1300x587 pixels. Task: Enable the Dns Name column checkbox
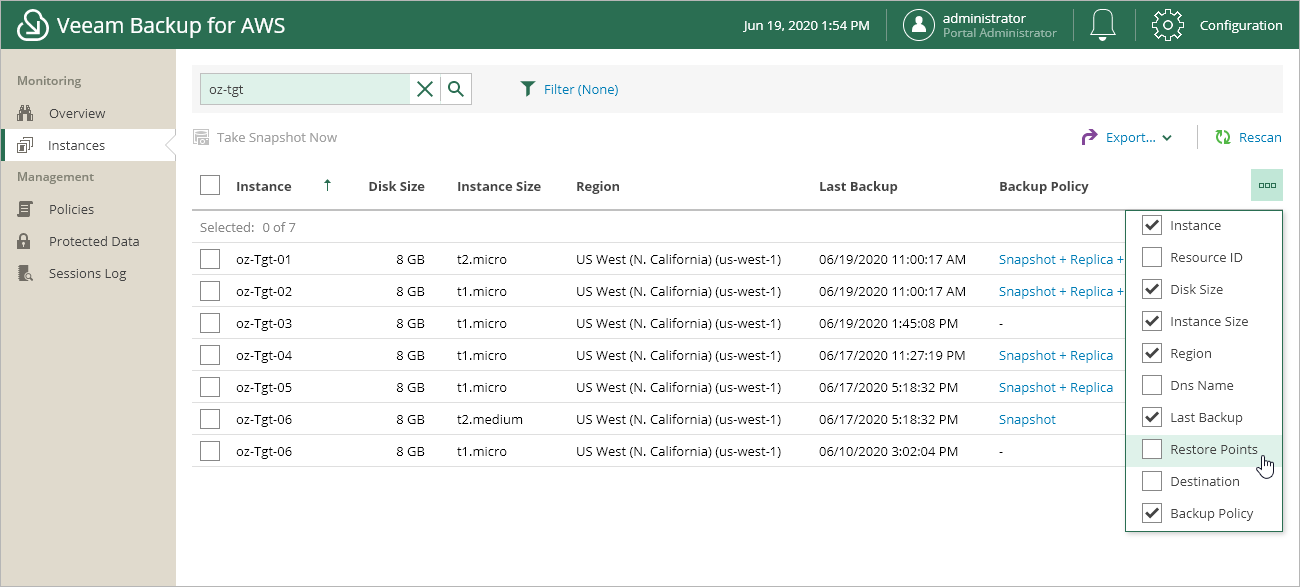[x=1152, y=385]
